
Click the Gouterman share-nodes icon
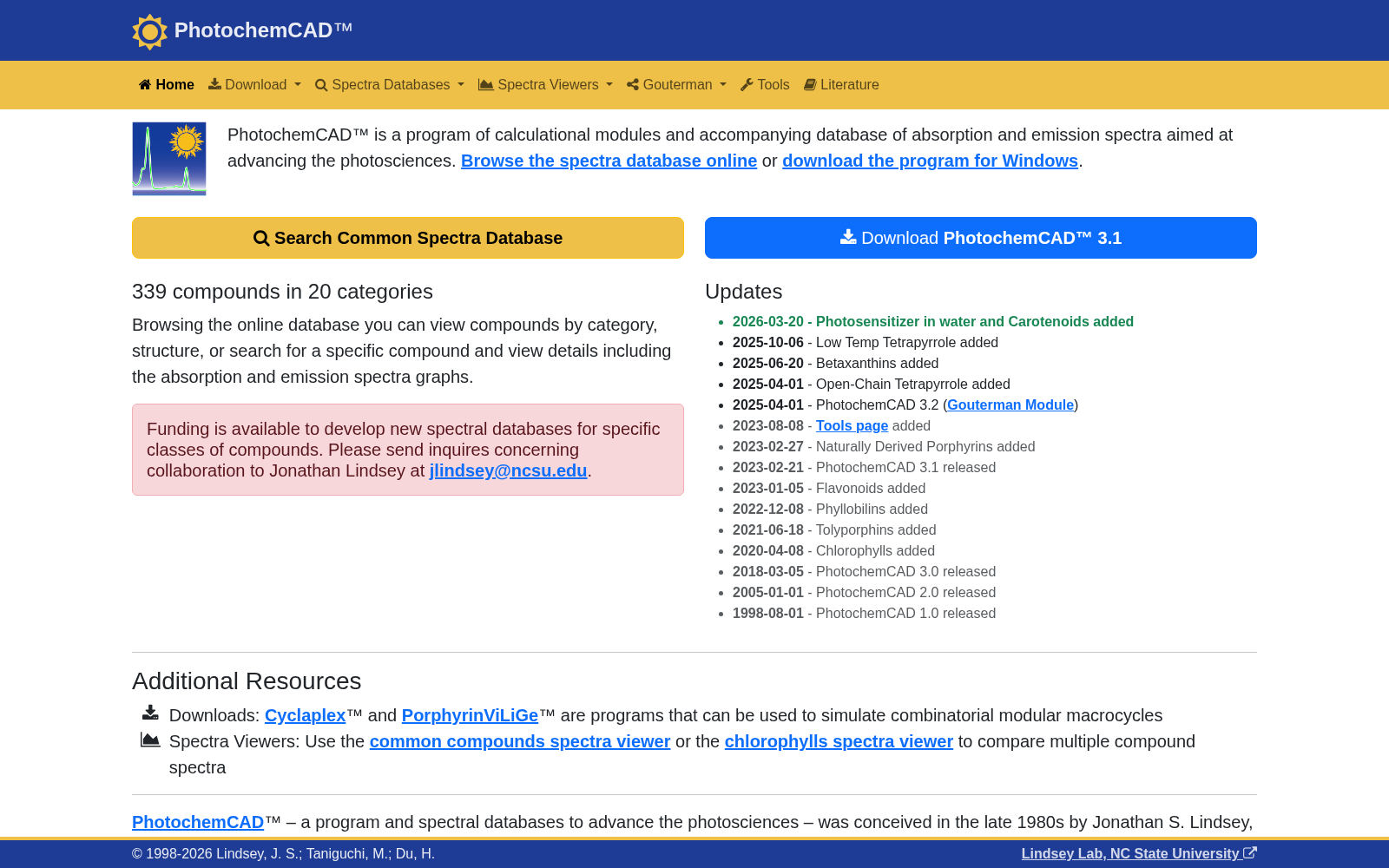(633, 84)
